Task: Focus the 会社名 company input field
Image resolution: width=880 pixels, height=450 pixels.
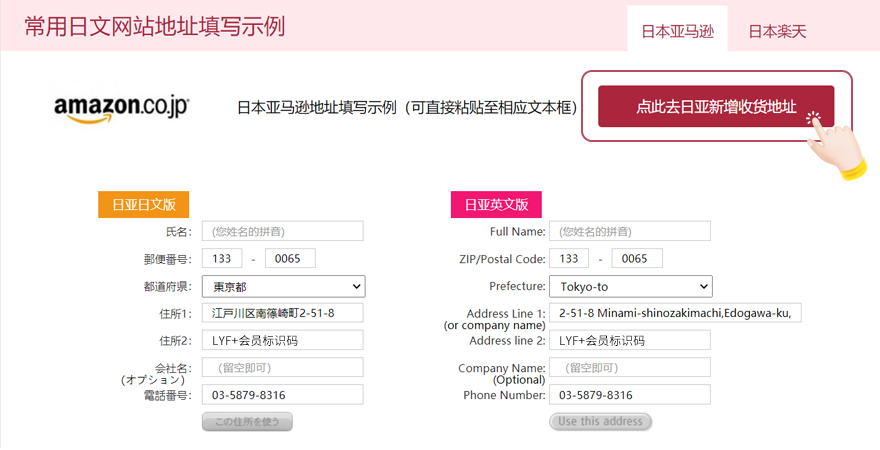Action: (x=283, y=367)
